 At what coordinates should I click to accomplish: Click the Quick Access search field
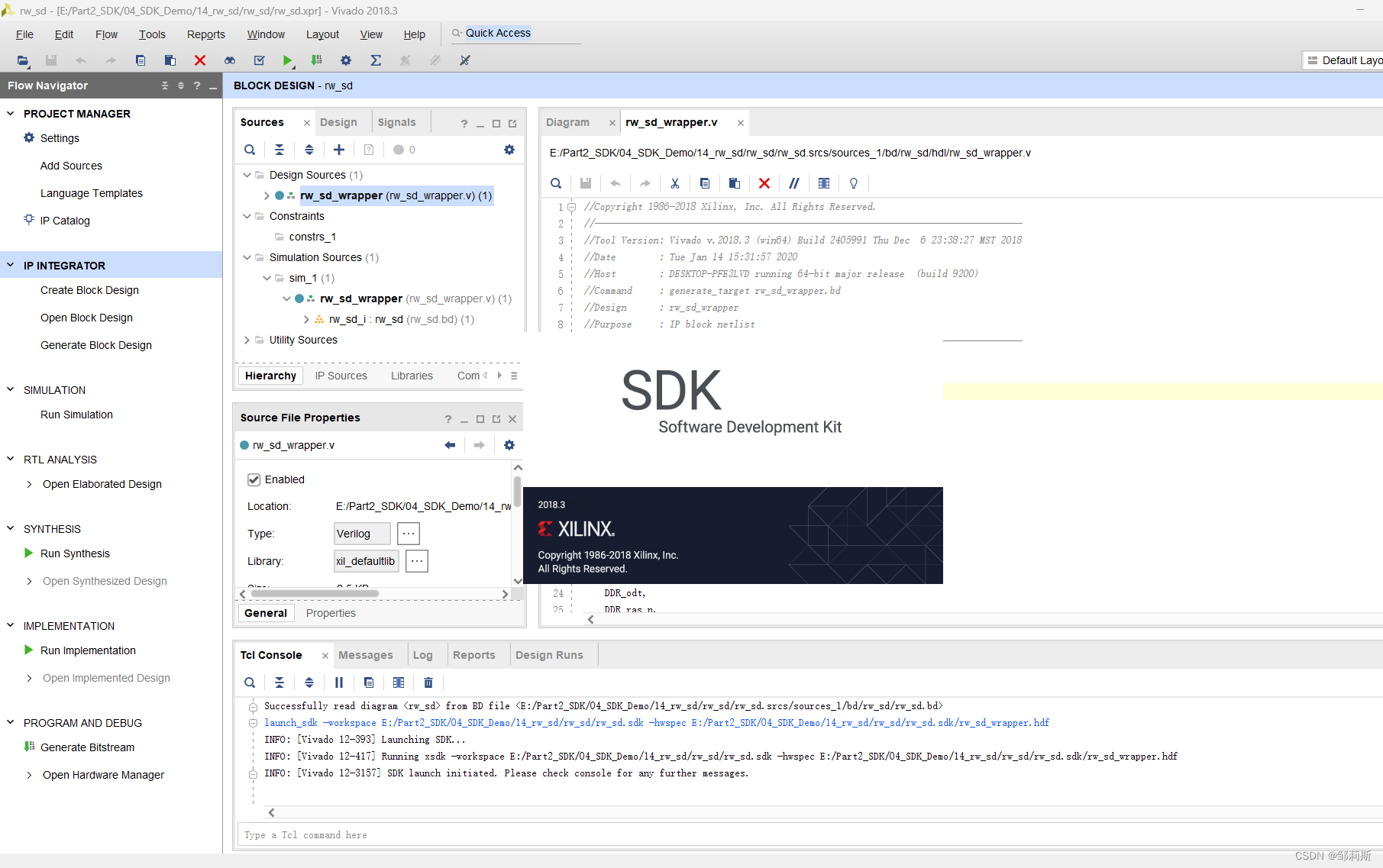516,33
